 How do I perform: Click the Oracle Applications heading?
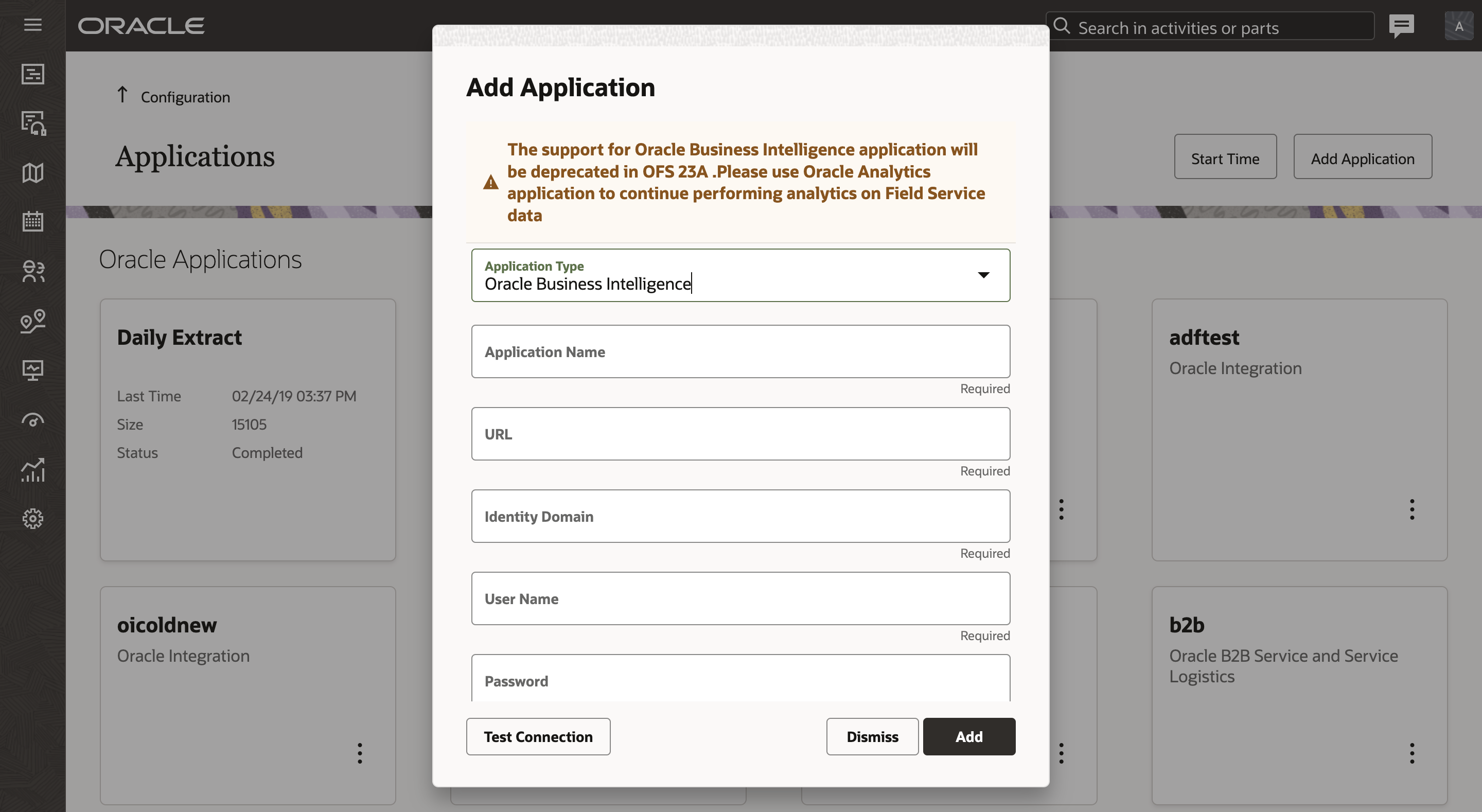(x=200, y=259)
